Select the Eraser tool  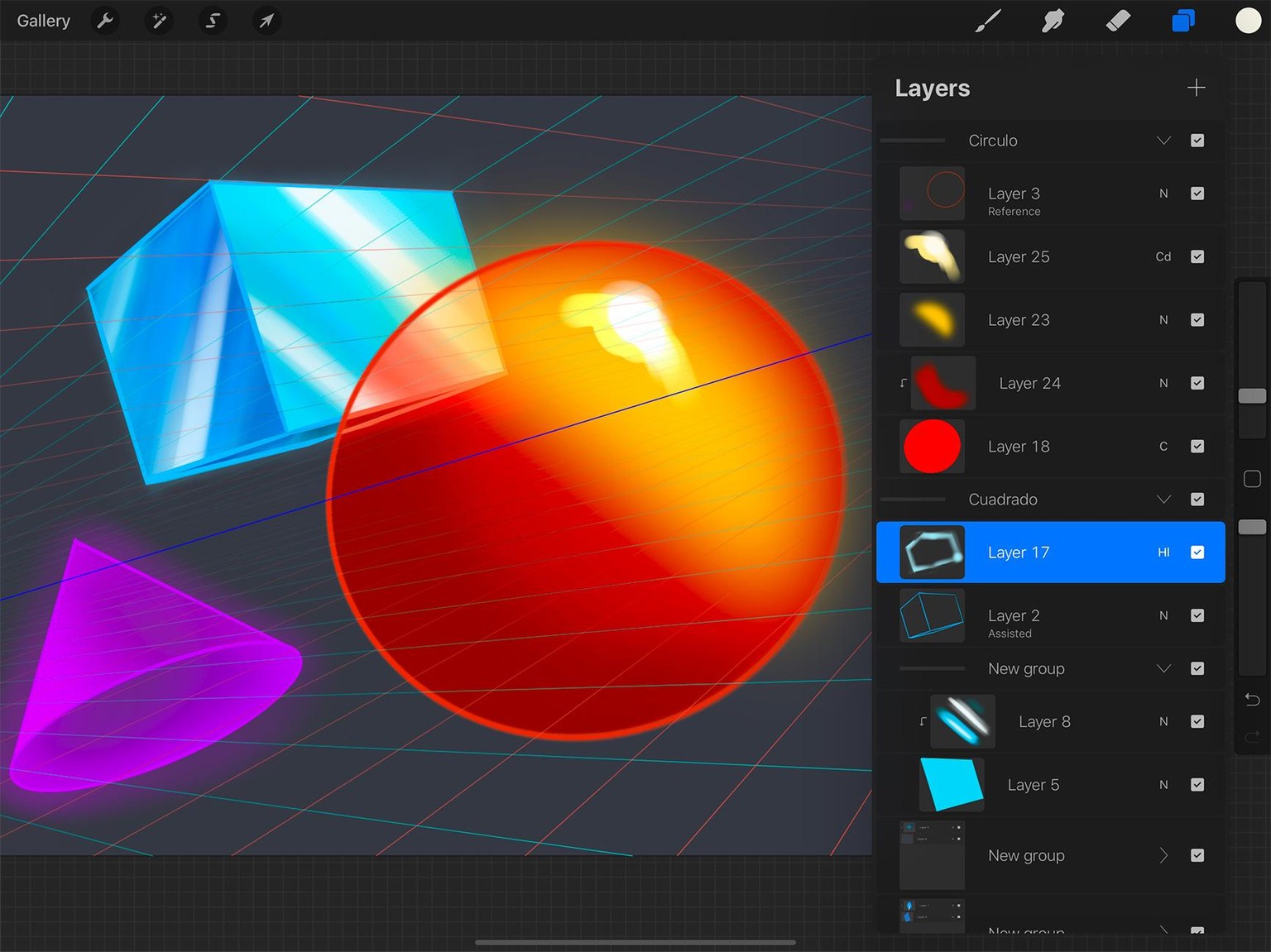[x=1118, y=21]
